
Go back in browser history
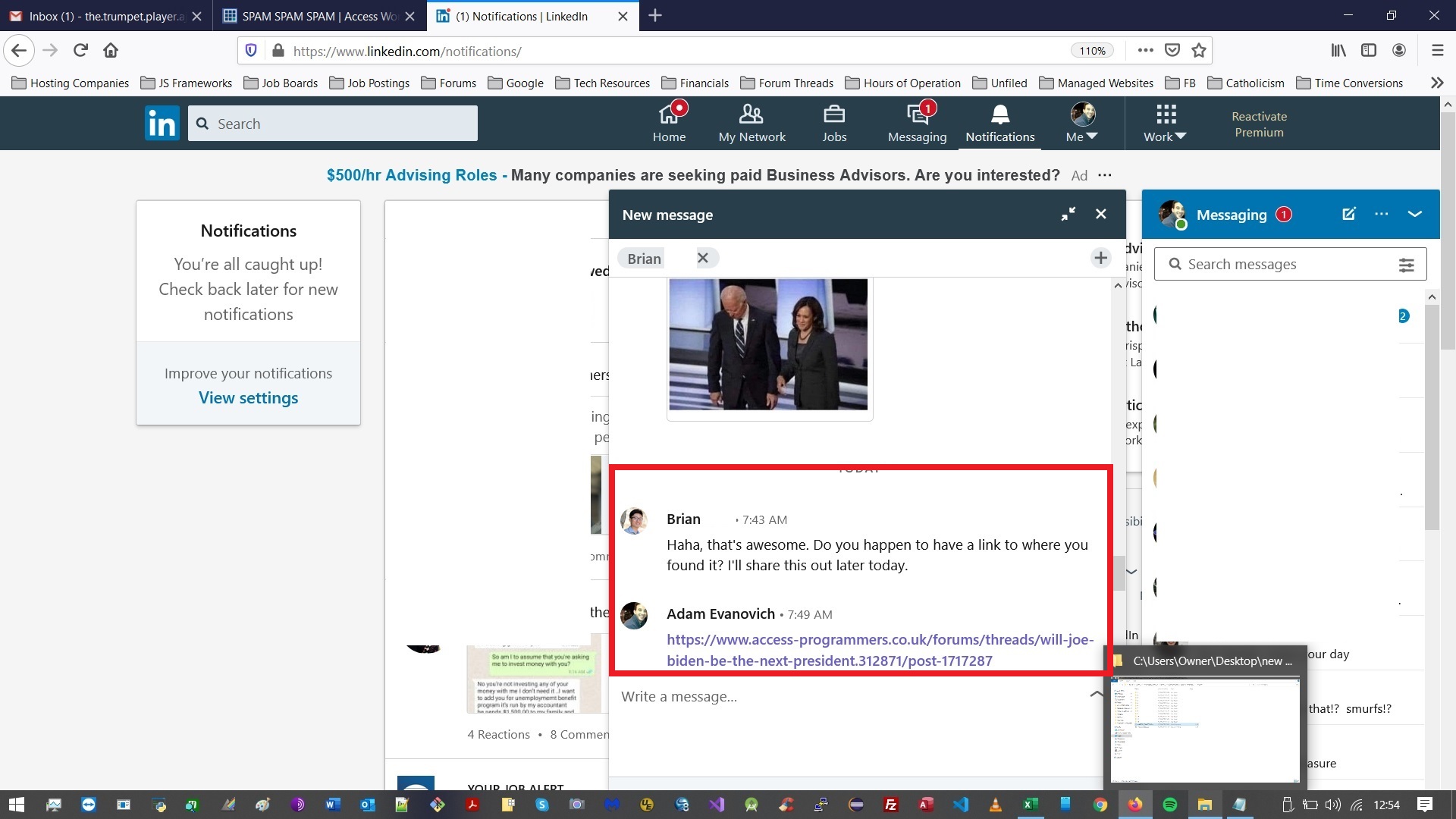[19, 51]
